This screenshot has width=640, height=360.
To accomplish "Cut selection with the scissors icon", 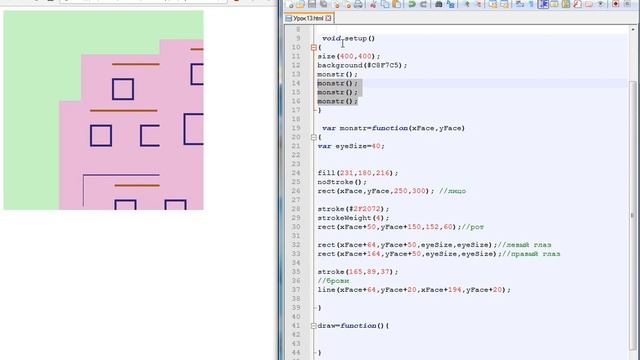I will click(373, 4).
